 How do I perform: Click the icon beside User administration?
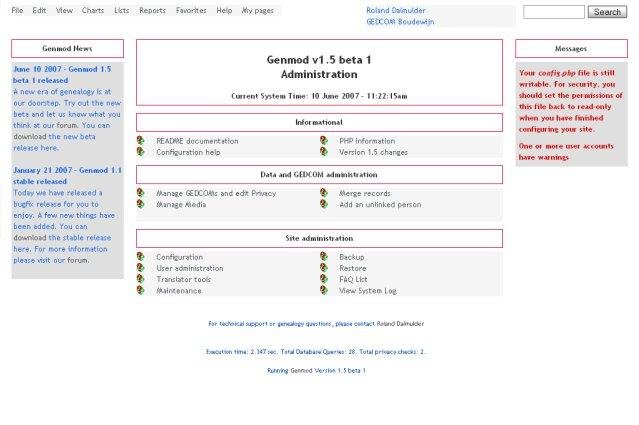141,268
